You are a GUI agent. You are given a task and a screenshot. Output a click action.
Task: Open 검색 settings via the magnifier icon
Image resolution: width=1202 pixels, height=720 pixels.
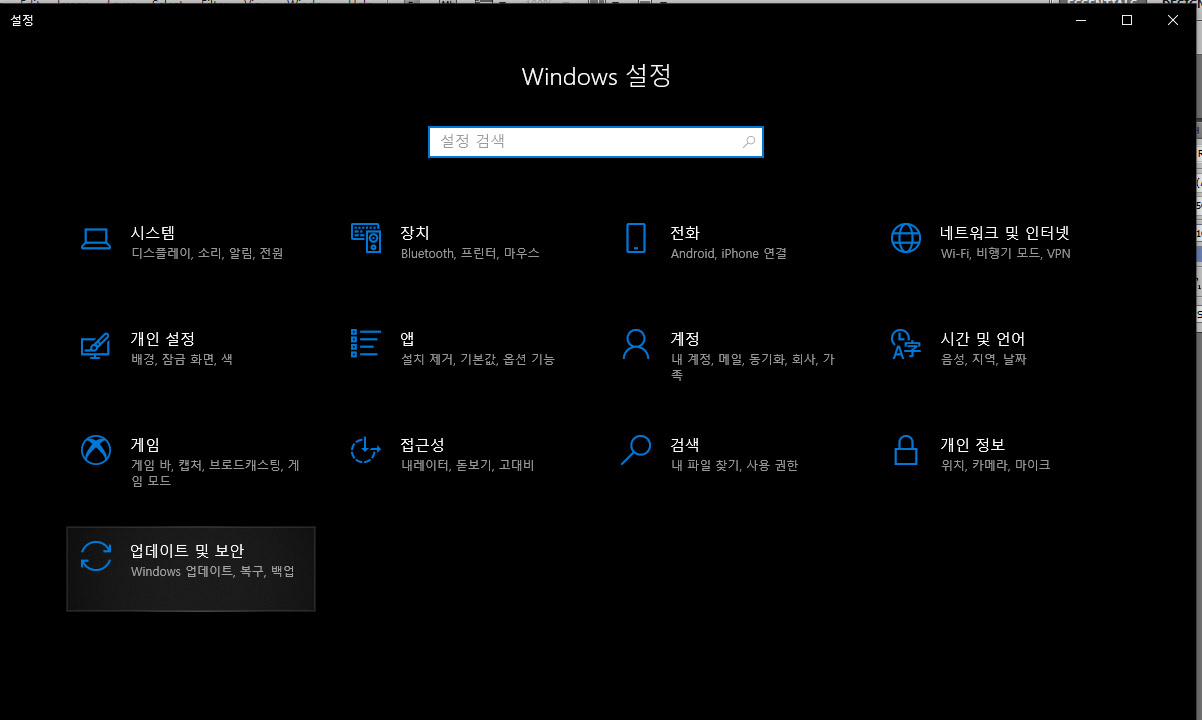[636, 451]
